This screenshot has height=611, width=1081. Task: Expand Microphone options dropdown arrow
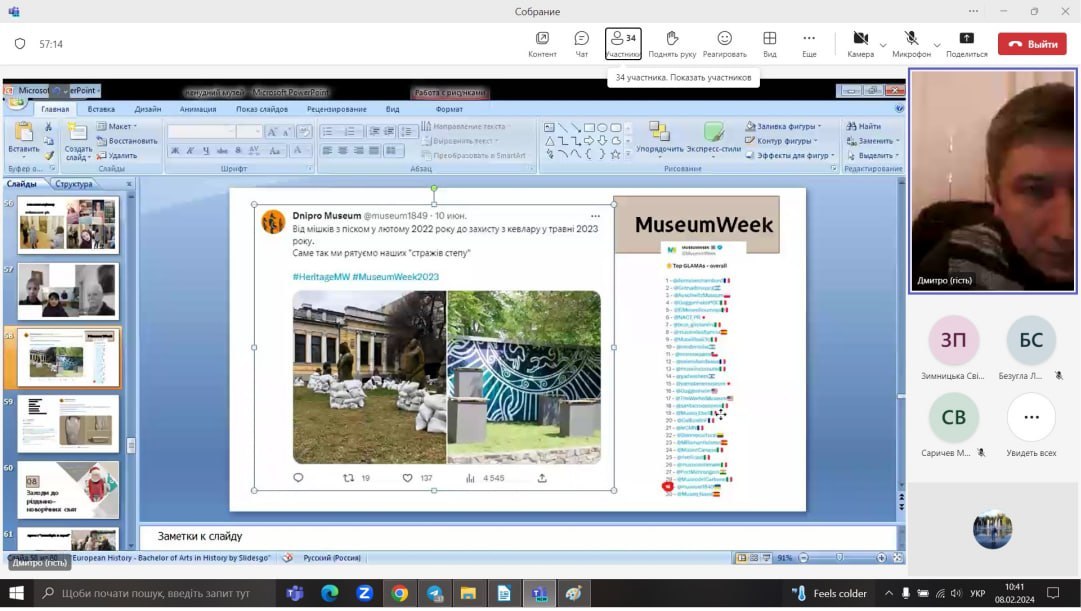click(x=937, y=45)
